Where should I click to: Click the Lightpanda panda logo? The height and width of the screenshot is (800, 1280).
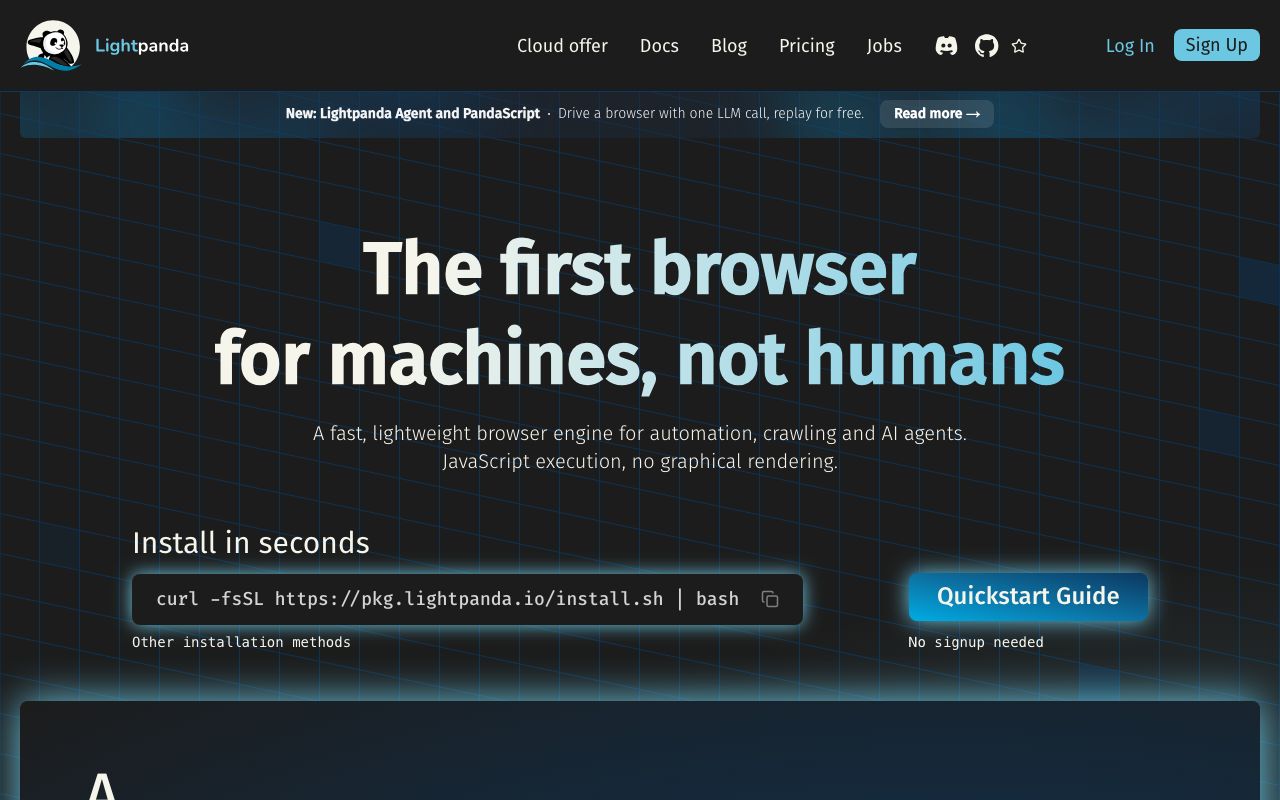click(51, 45)
